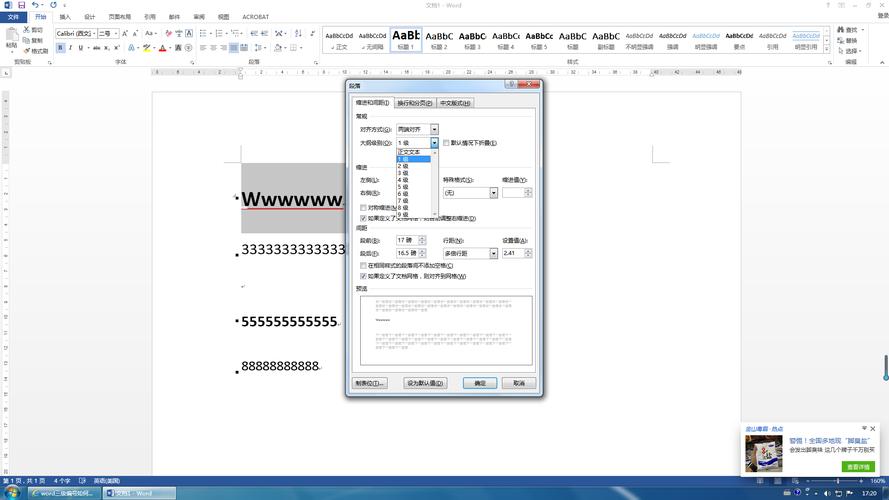Open the 插入 (Insert) ribbon tab

coord(65,17)
